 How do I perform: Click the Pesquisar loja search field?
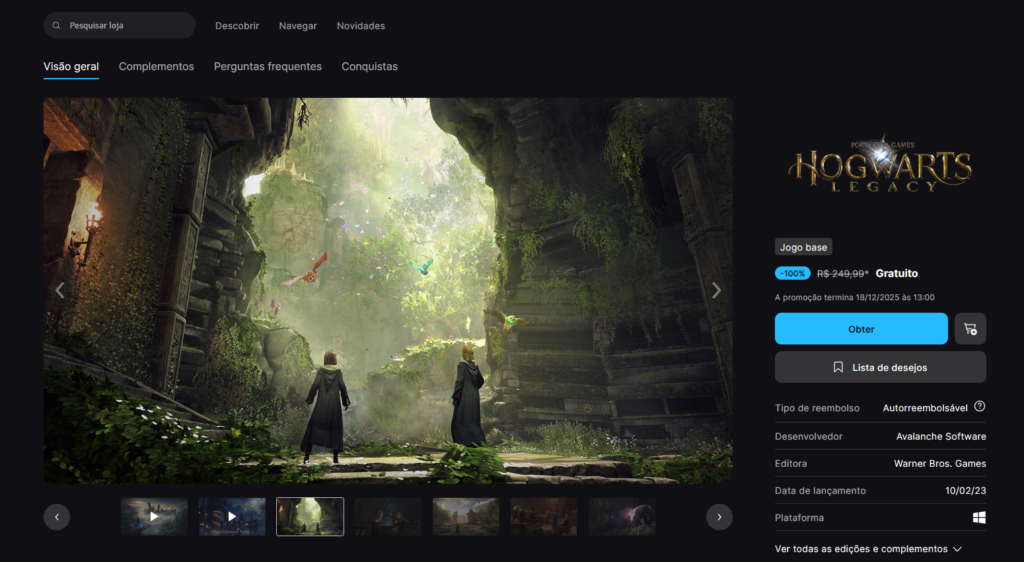(x=120, y=25)
